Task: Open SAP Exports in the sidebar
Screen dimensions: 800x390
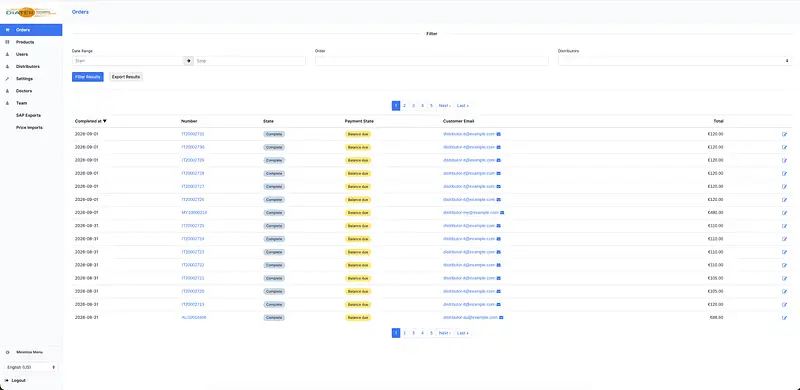Action: click(x=28, y=115)
